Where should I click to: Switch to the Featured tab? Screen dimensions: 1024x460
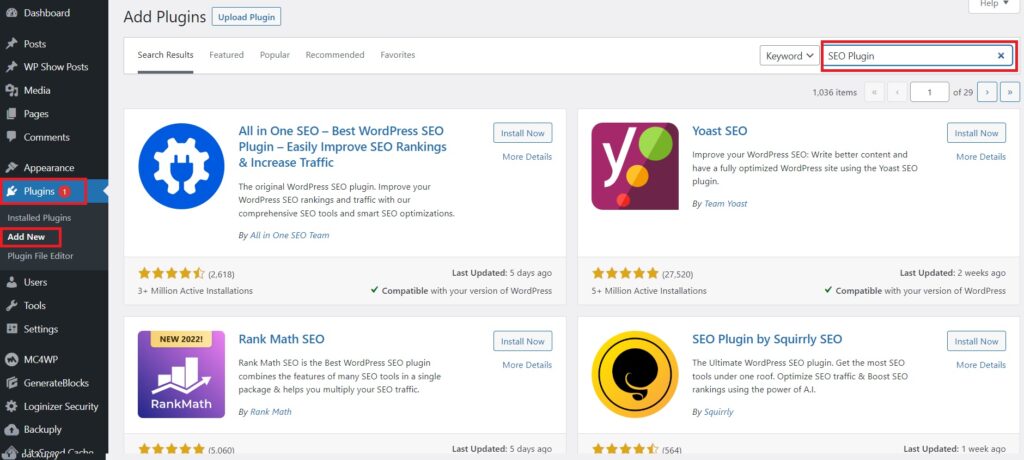pos(227,55)
